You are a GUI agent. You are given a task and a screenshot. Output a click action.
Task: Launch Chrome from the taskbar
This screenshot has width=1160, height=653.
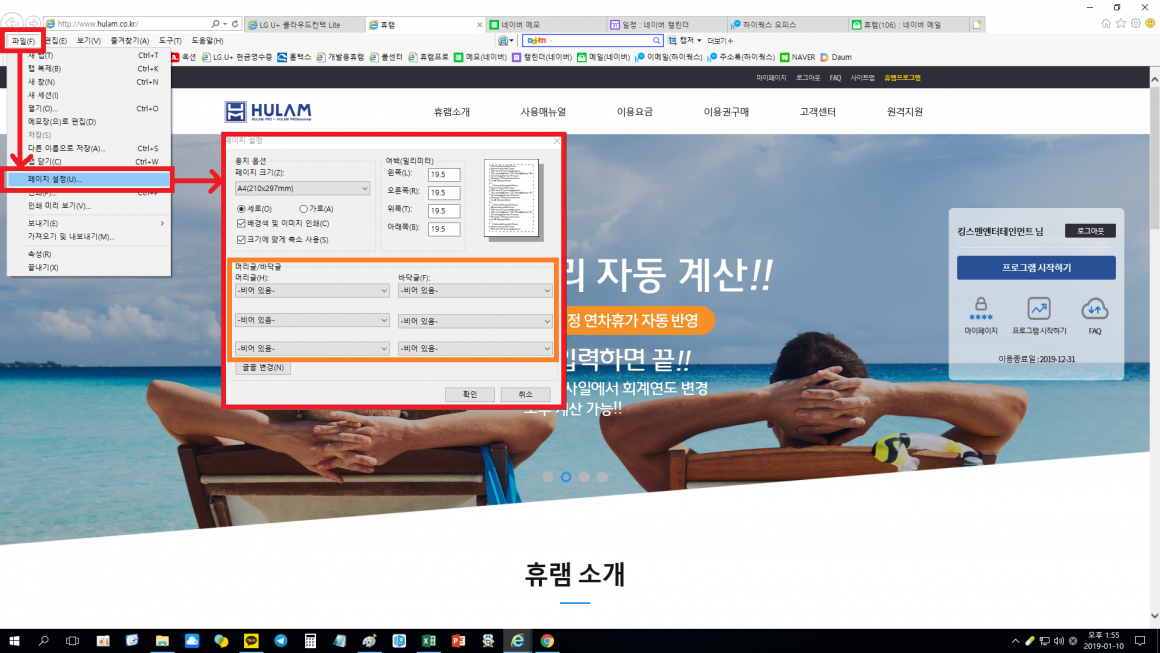point(547,641)
